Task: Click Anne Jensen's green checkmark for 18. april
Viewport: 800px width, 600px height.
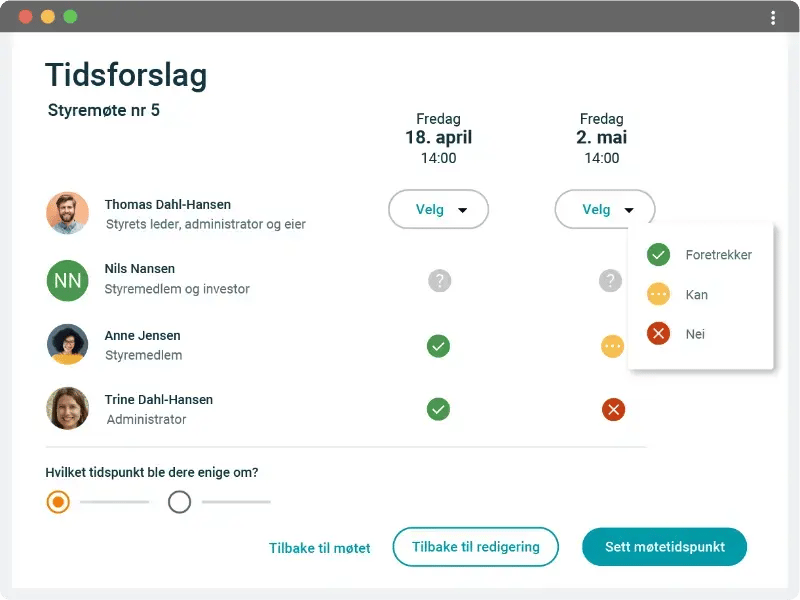Action: [438, 346]
